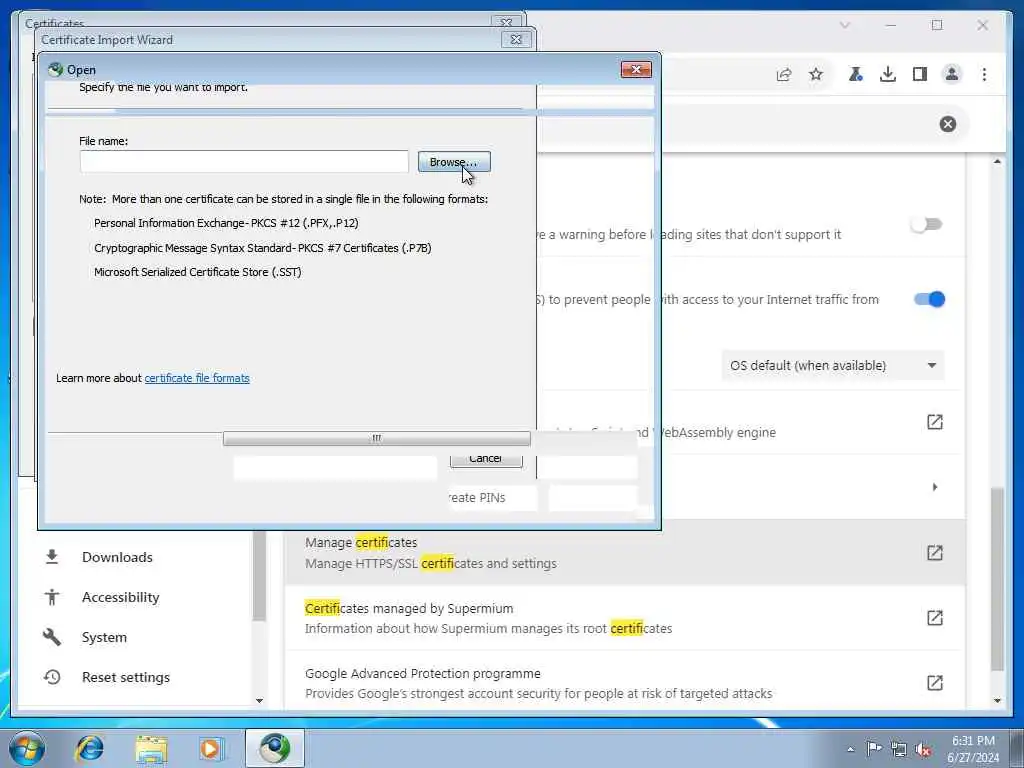
Task: Click the Reset settings clock icon
Action: click(x=52, y=677)
